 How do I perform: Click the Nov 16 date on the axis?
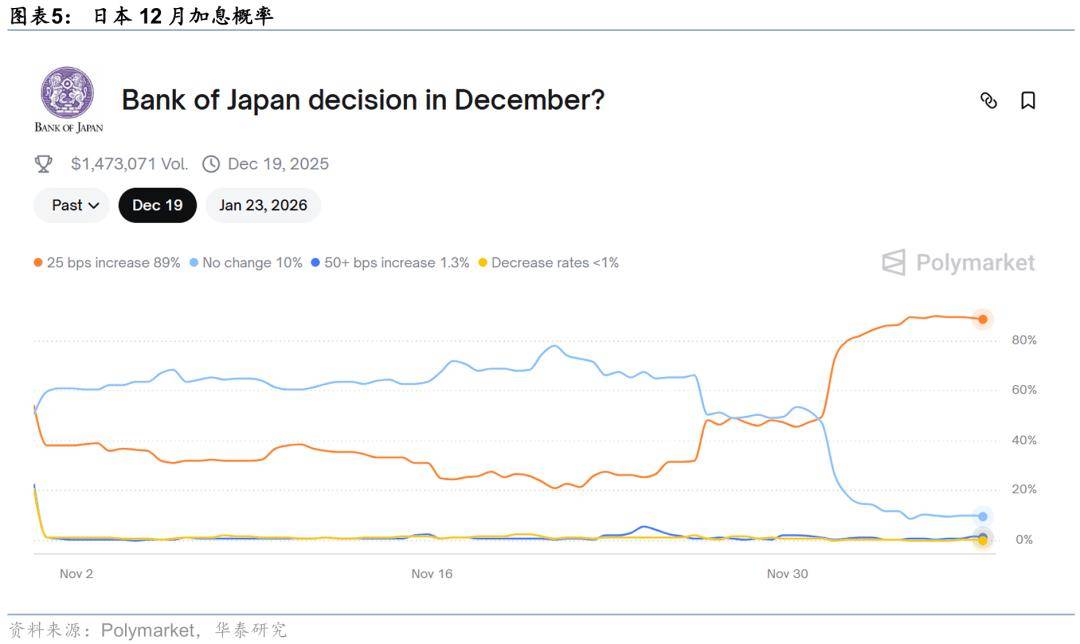(432, 574)
